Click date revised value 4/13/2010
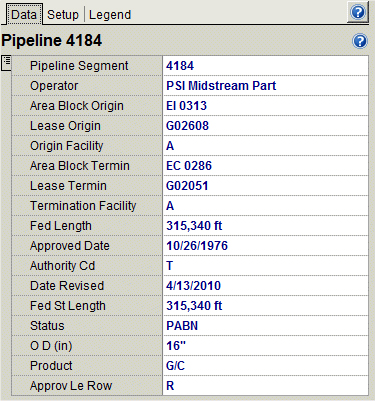The height and width of the screenshot is (401, 375). point(193,286)
